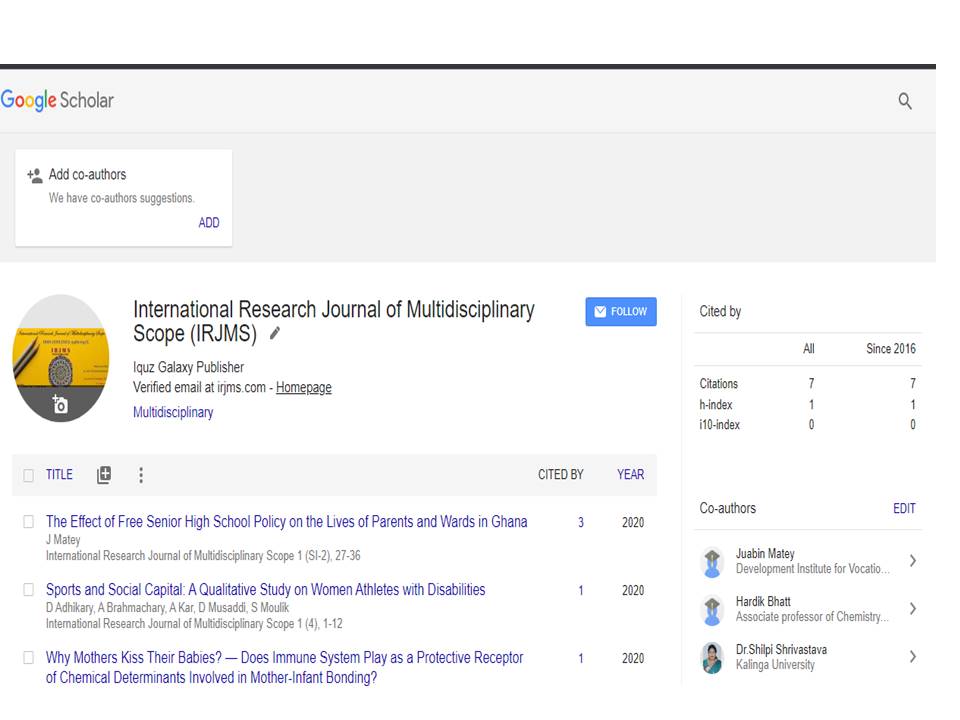Viewport: 960px width, 720px height.
Task: Click the pencil edit icon beside profile name
Action: point(275,334)
